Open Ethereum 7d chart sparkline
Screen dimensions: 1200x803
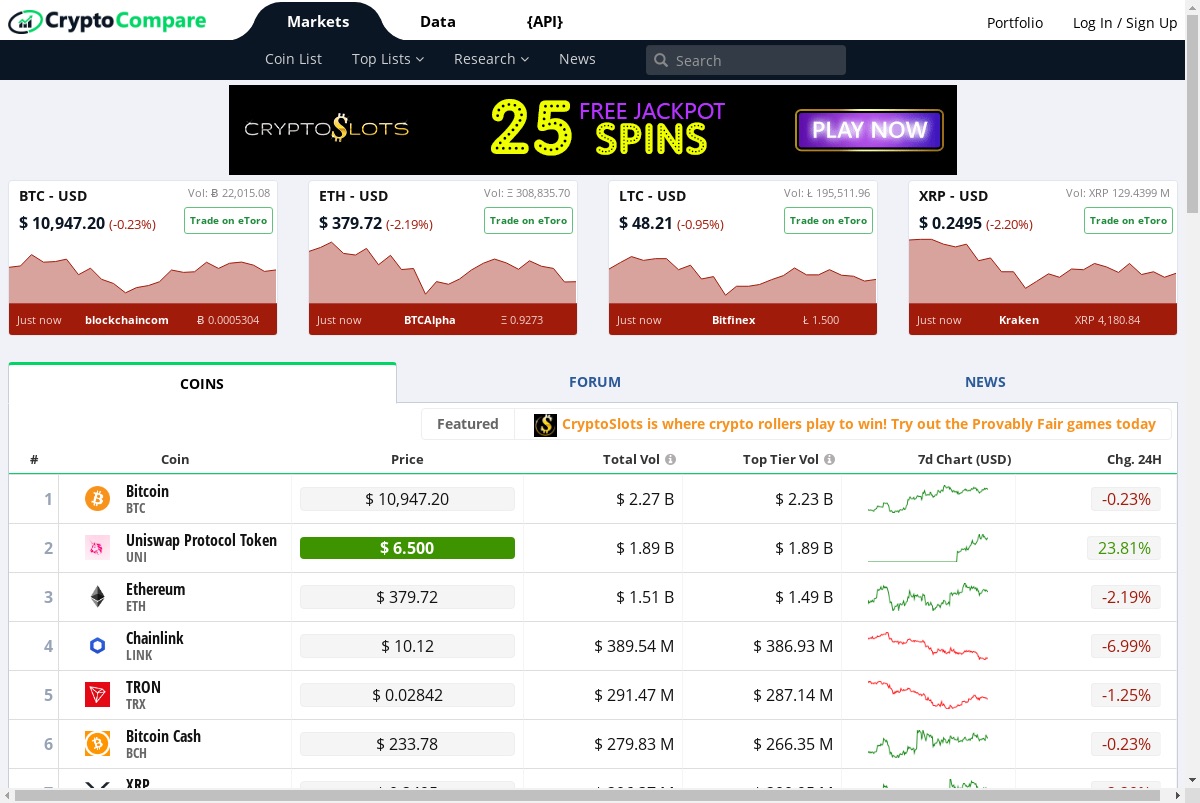[928, 596]
